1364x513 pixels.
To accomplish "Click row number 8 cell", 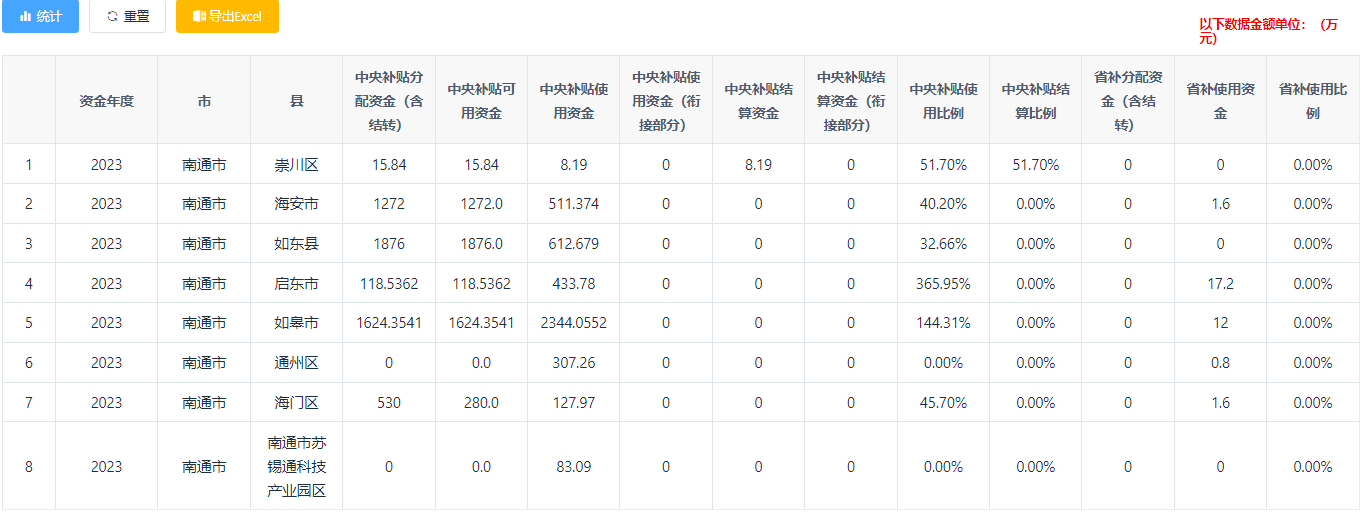I will point(29,467).
